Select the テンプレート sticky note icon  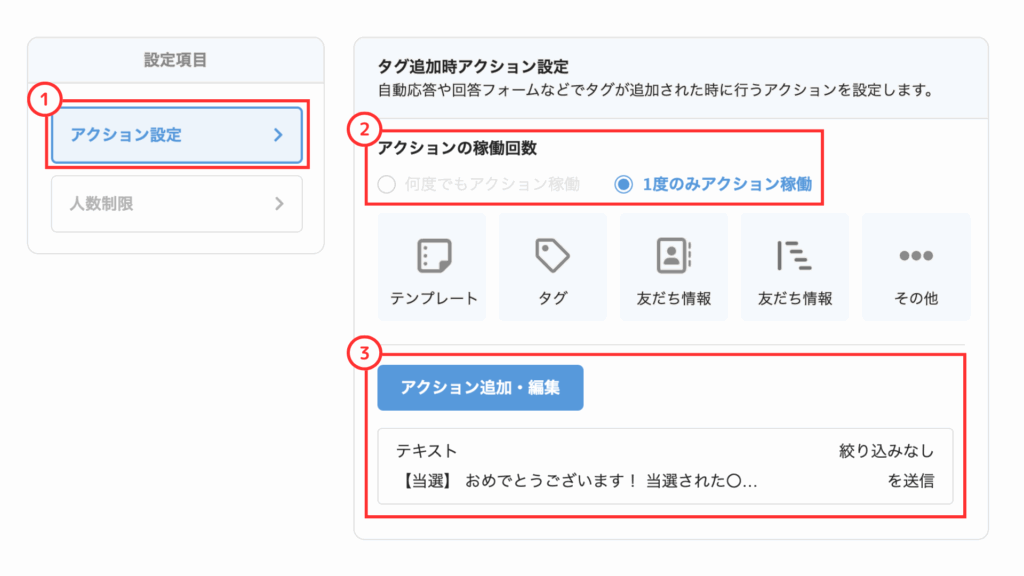[434, 255]
